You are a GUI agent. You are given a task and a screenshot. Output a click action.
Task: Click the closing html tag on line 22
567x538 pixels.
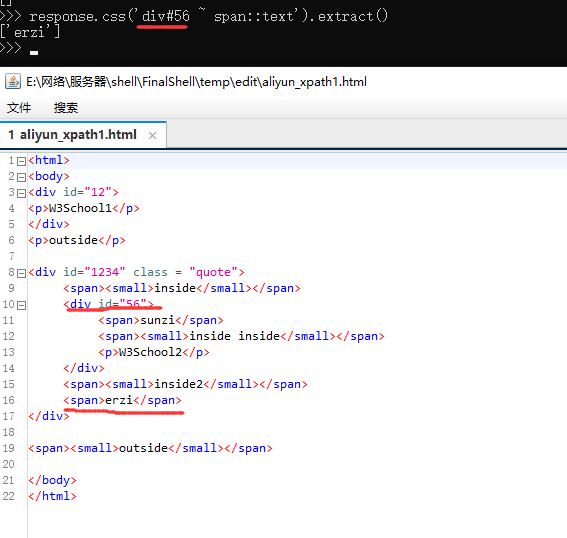pyautogui.click(x=52, y=496)
